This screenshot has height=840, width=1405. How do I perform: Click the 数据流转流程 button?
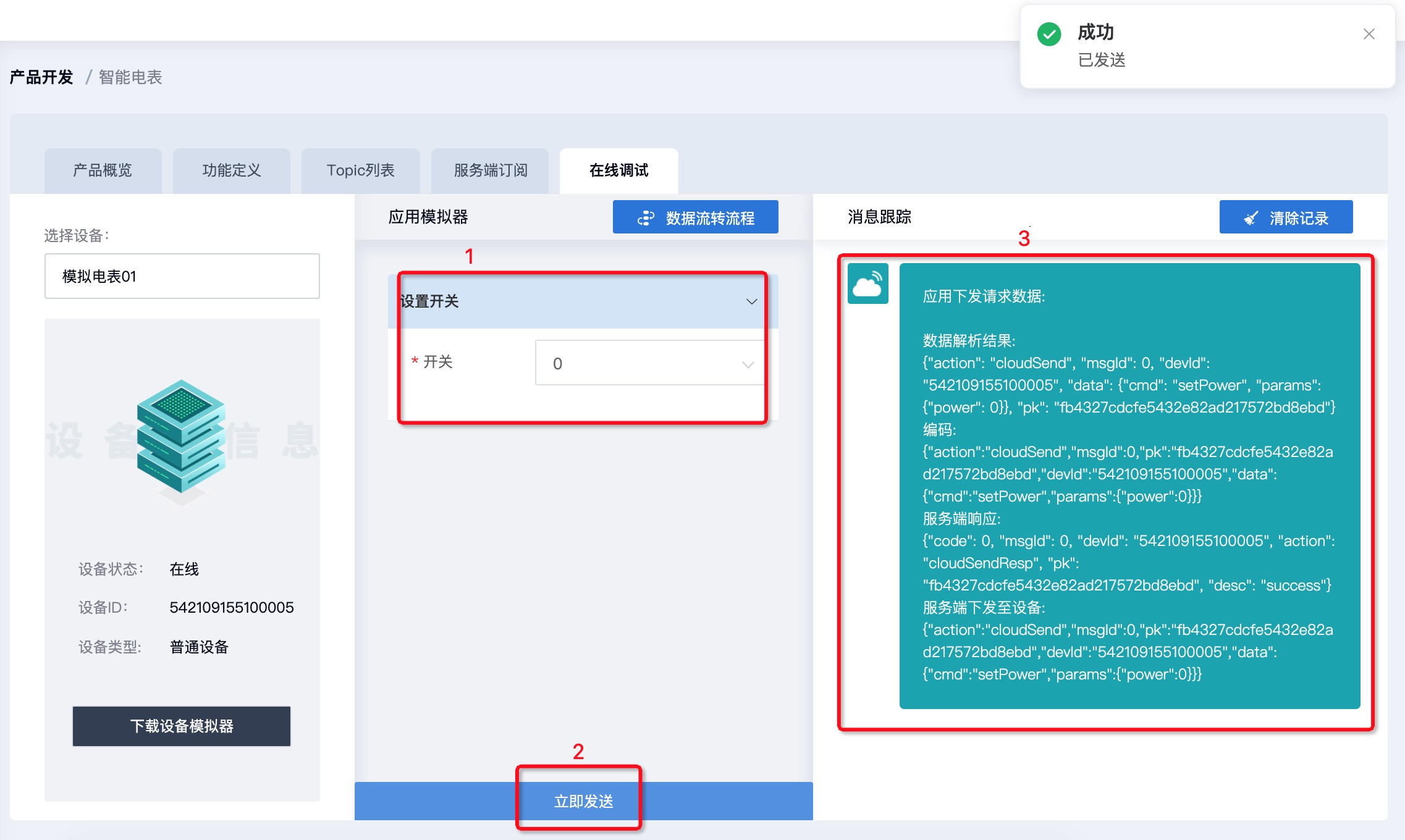click(696, 217)
